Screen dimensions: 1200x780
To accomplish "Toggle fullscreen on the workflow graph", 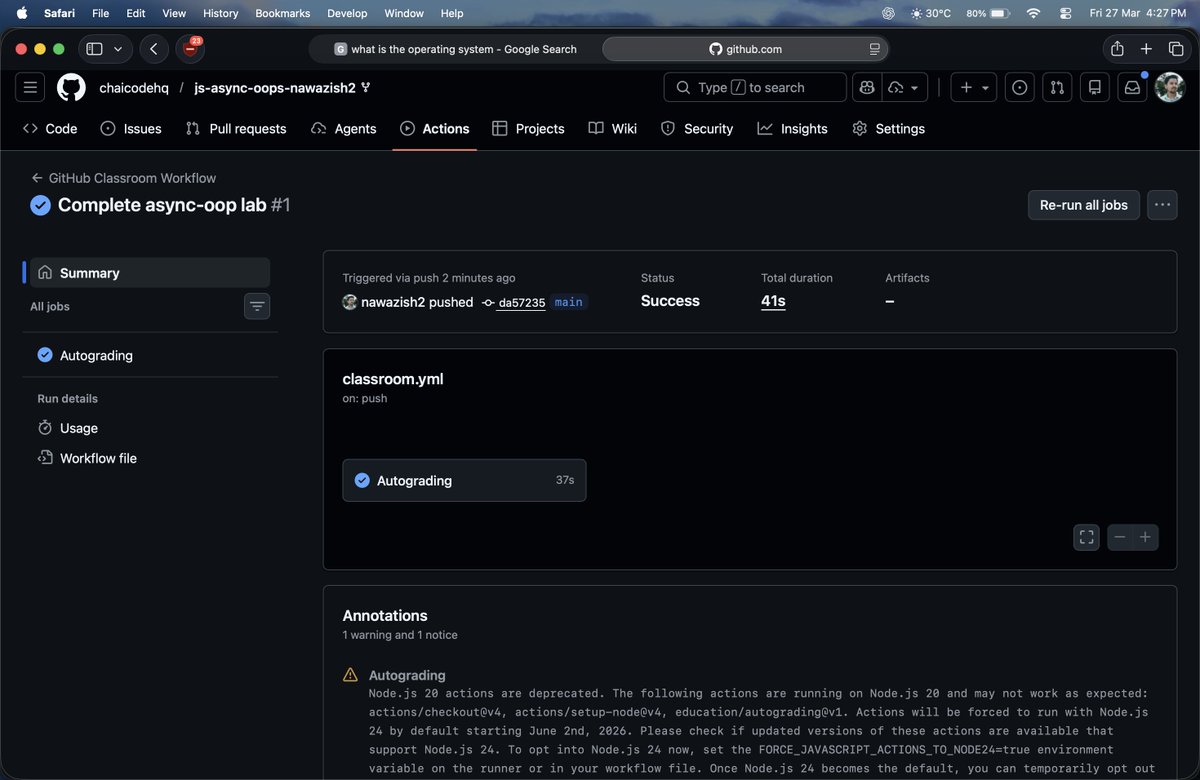I will pyautogui.click(x=1086, y=537).
